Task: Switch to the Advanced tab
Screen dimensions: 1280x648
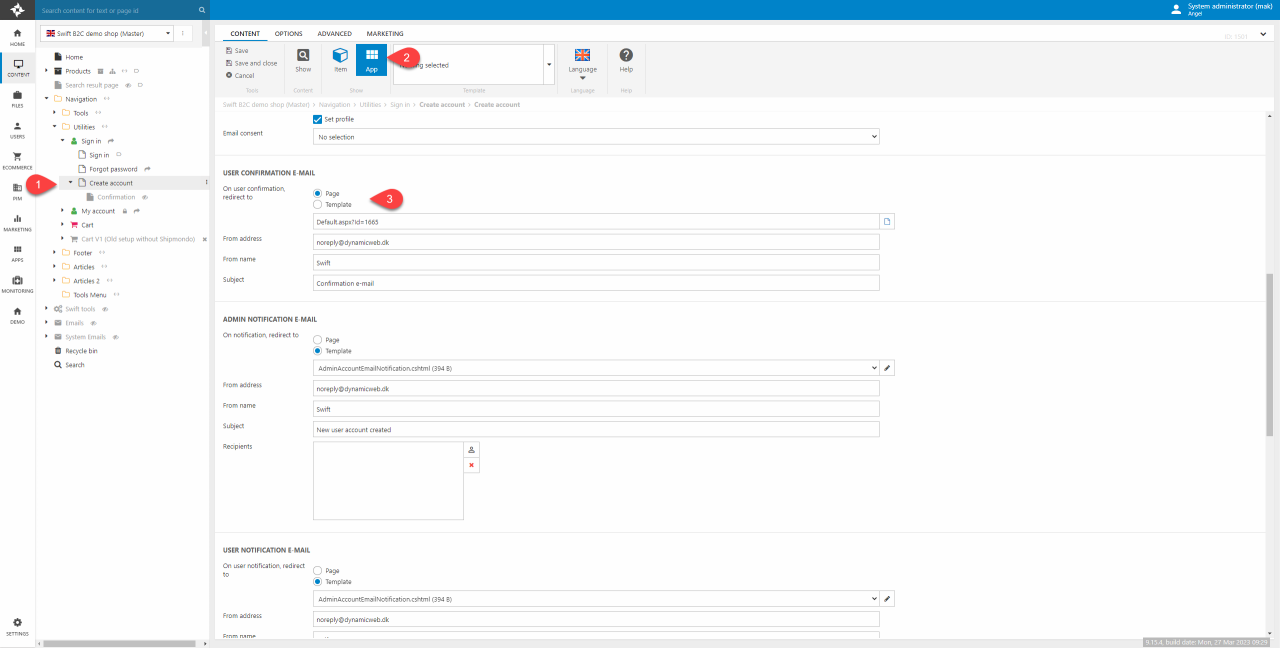Action: [334, 34]
